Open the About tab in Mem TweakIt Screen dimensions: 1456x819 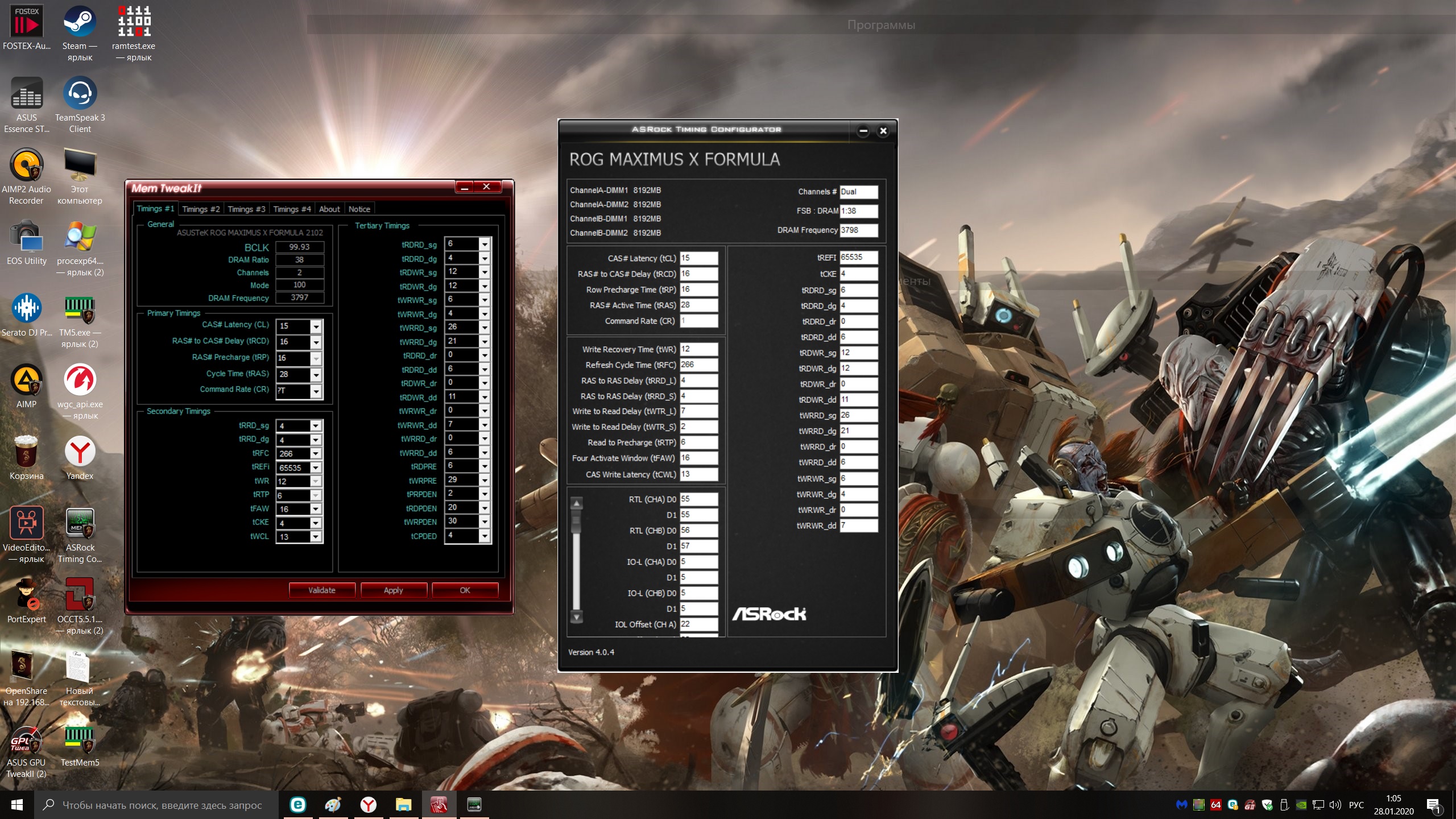click(x=329, y=209)
